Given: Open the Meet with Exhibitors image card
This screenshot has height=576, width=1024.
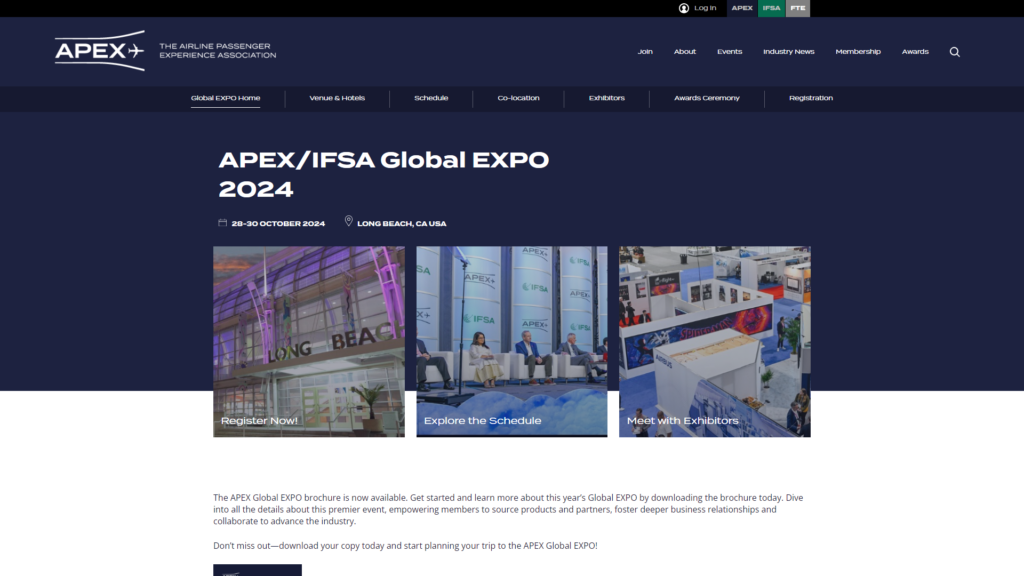Looking at the screenshot, I should (x=715, y=342).
